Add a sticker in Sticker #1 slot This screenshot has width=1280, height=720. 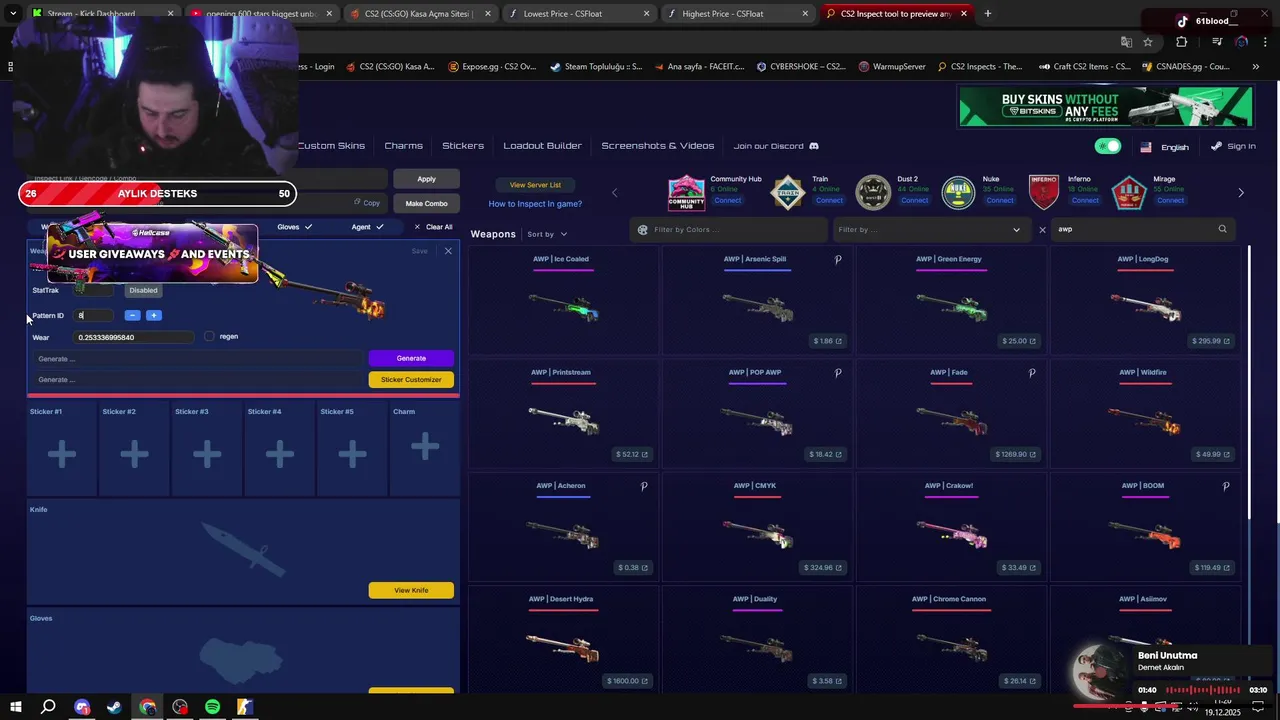point(61,455)
